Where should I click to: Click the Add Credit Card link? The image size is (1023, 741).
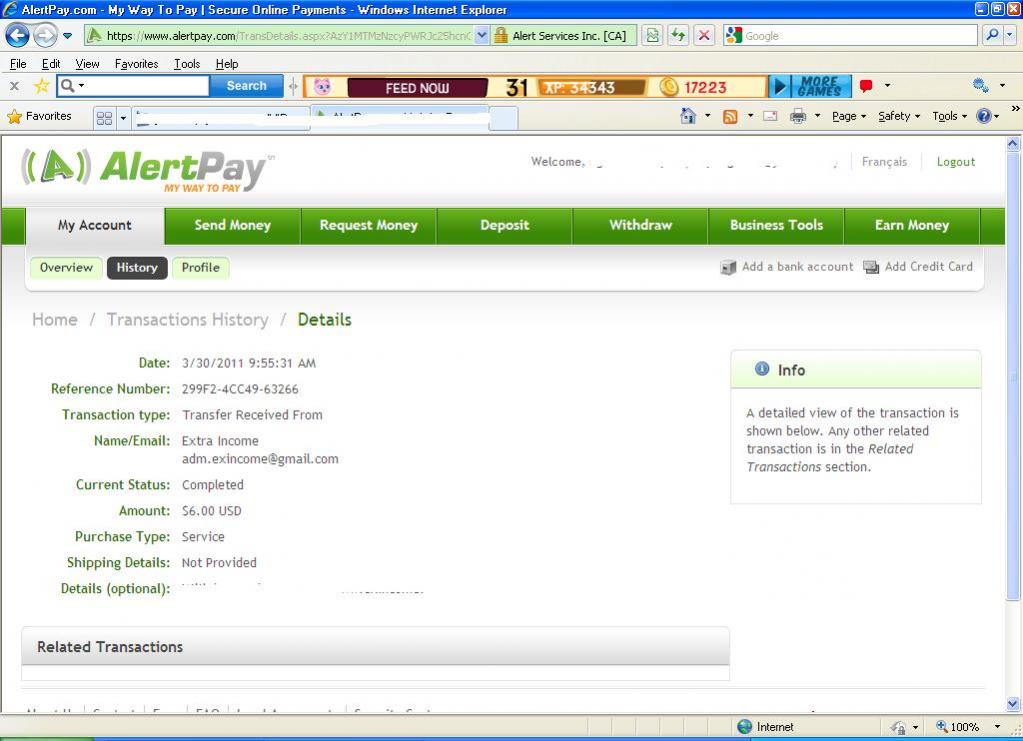click(918, 267)
